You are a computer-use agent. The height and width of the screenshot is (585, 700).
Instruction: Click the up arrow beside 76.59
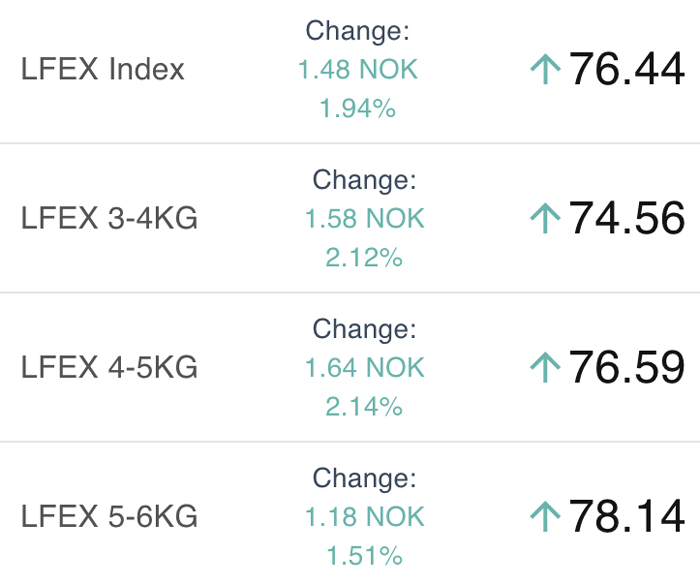(545, 367)
